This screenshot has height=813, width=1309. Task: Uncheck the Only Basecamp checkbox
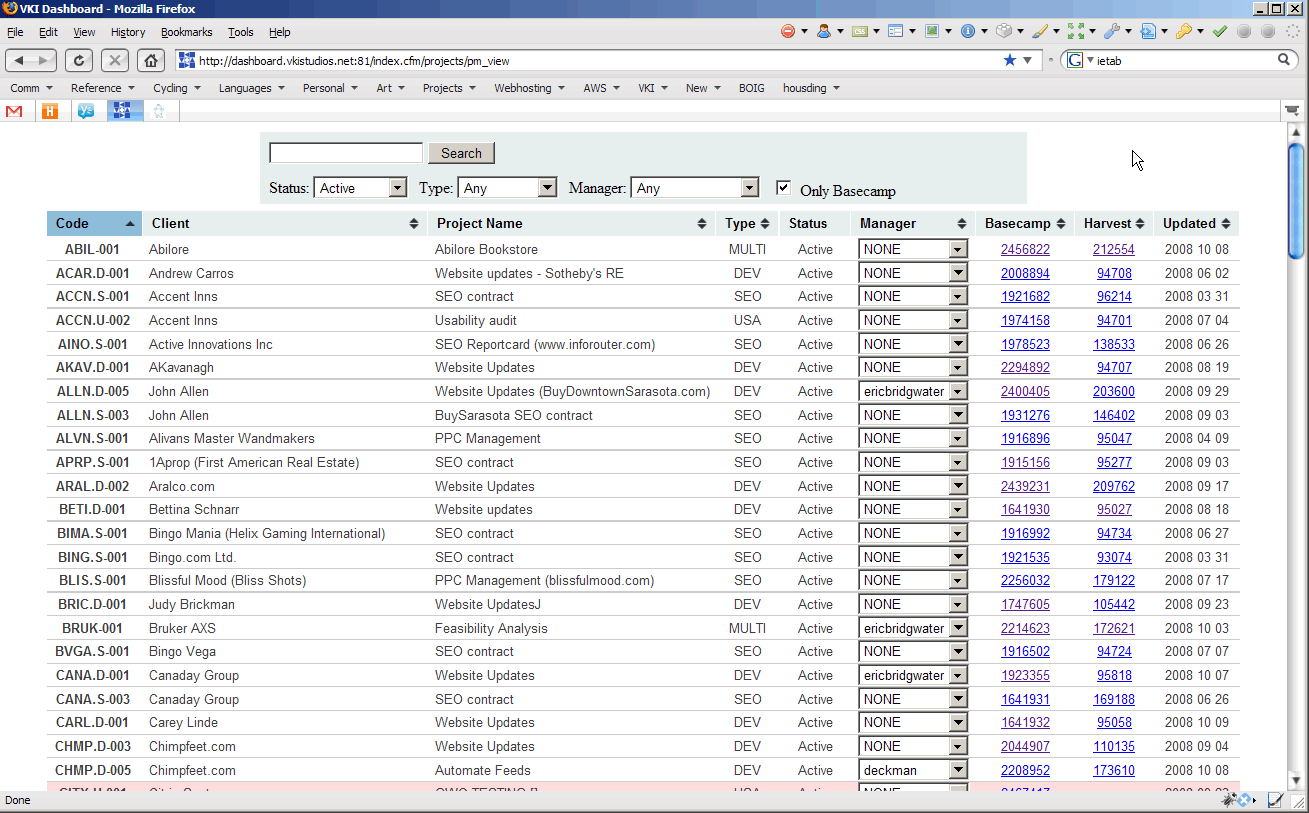pos(783,187)
